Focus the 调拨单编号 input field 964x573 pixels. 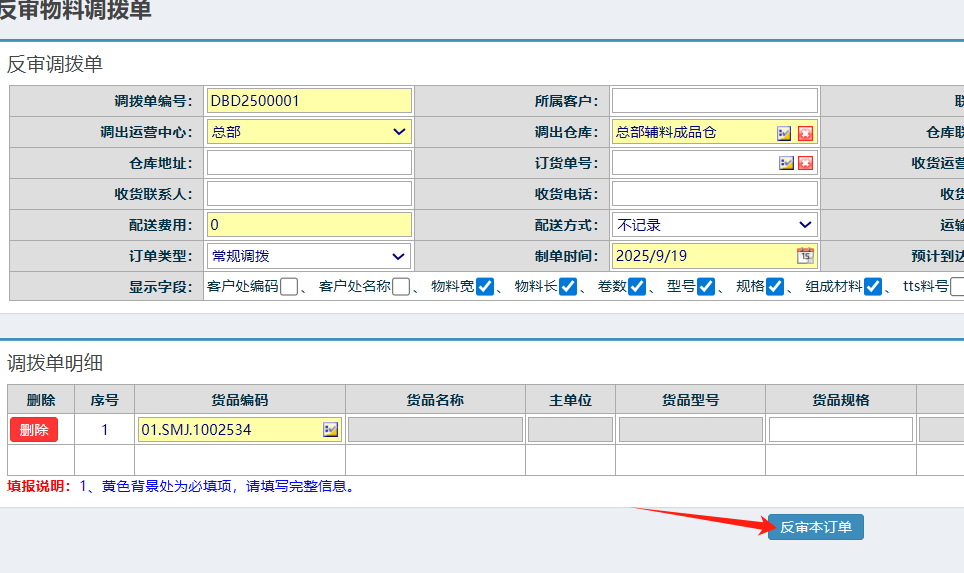coord(309,101)
